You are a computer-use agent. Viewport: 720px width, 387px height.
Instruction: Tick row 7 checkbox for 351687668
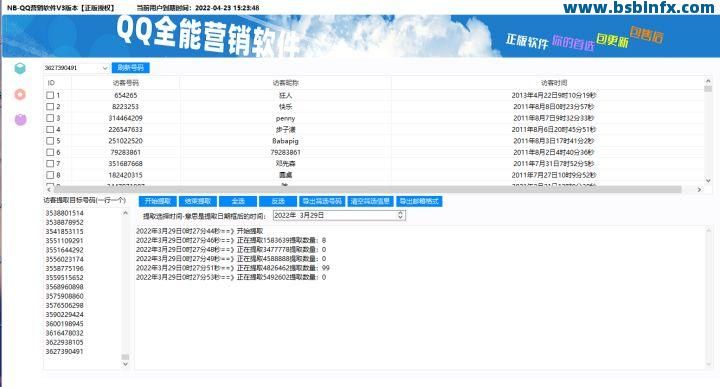click(x=50, y=163)
